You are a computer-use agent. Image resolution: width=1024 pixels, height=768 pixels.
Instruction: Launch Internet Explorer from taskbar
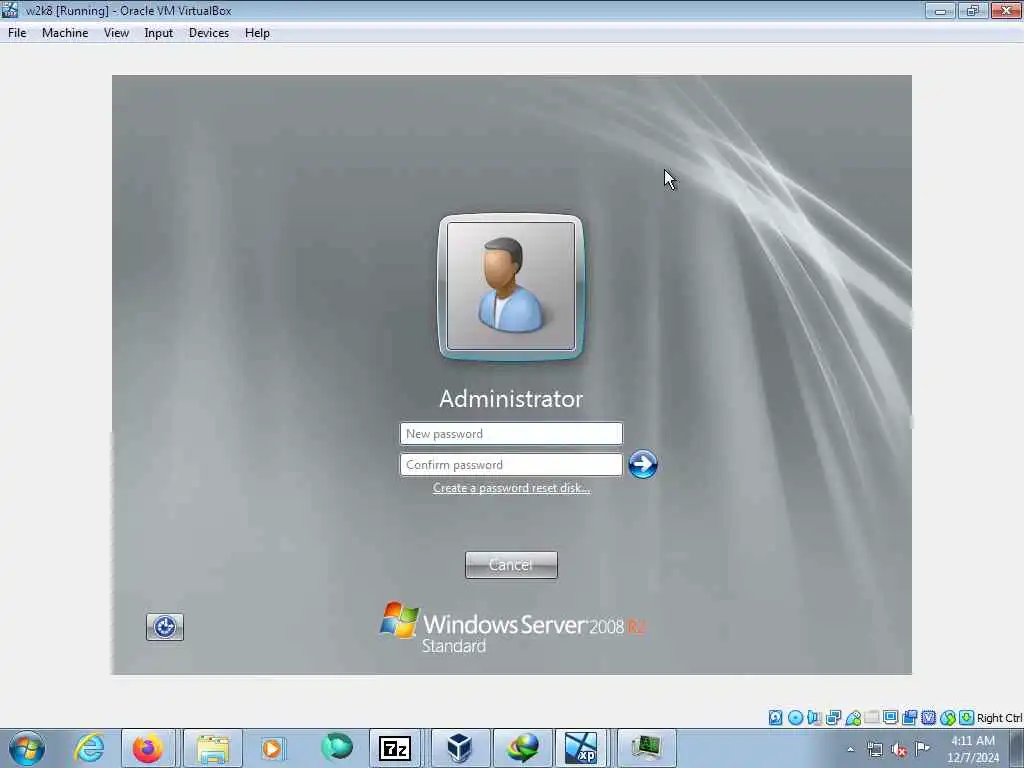coord(89,748)
